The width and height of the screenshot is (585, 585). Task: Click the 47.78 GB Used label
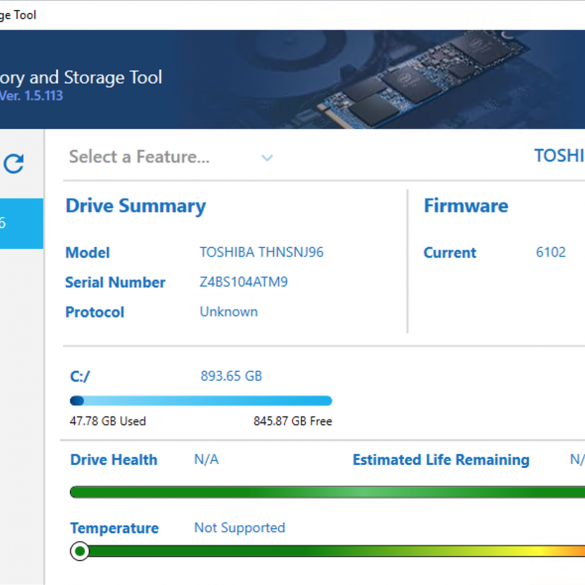click(x=108, y=421)
